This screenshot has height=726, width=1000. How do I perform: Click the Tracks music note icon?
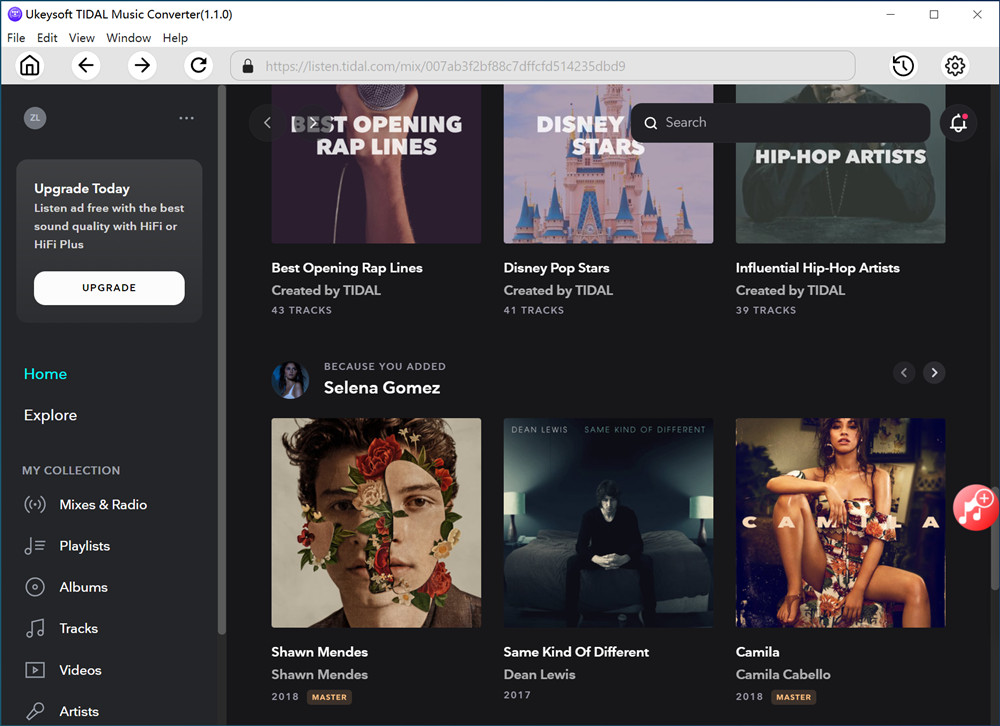click(35, 628)
